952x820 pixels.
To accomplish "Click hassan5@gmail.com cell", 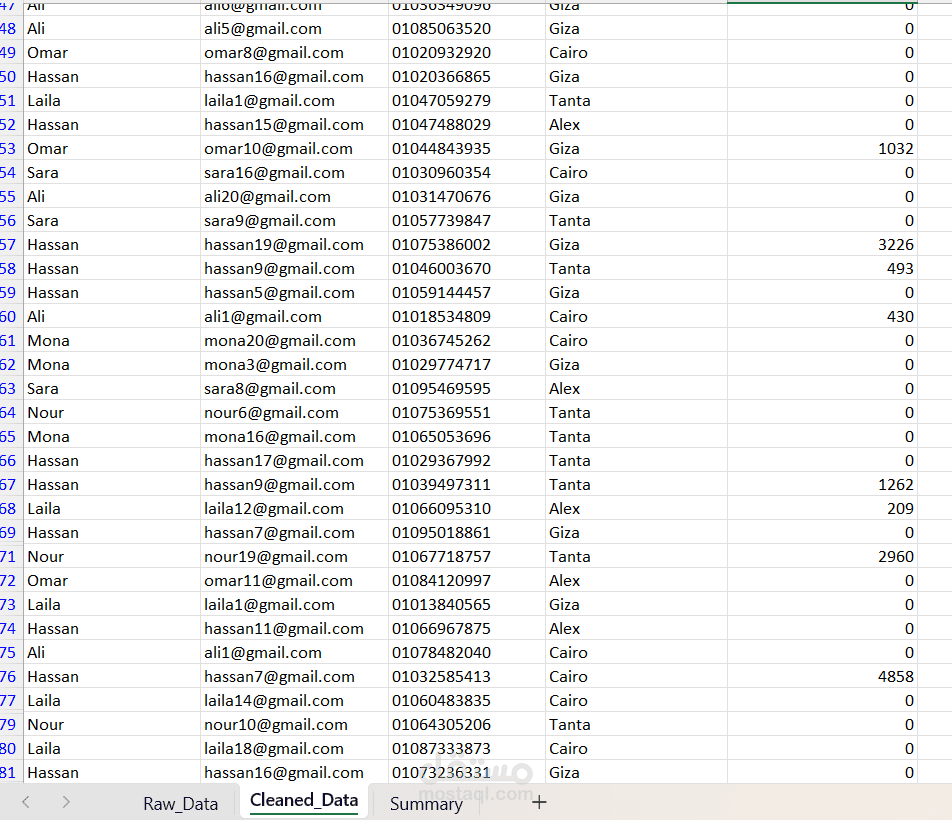I will (x=294, y=293).
